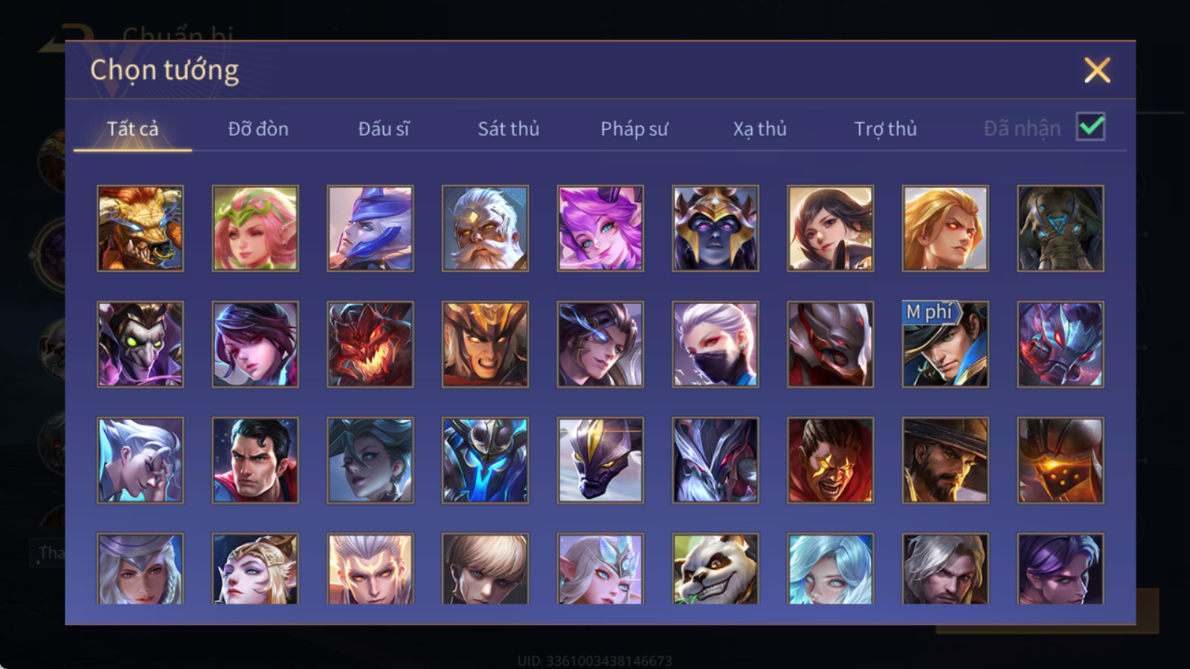Select the purple-haired girl hero portrait
This screenshot has height=669, width=1190.
point(600,228)
